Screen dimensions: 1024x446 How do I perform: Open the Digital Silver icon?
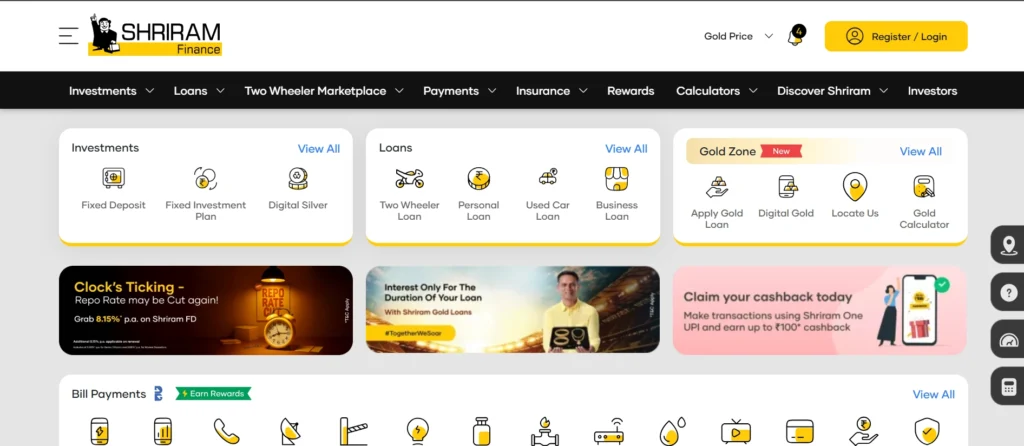298,179
